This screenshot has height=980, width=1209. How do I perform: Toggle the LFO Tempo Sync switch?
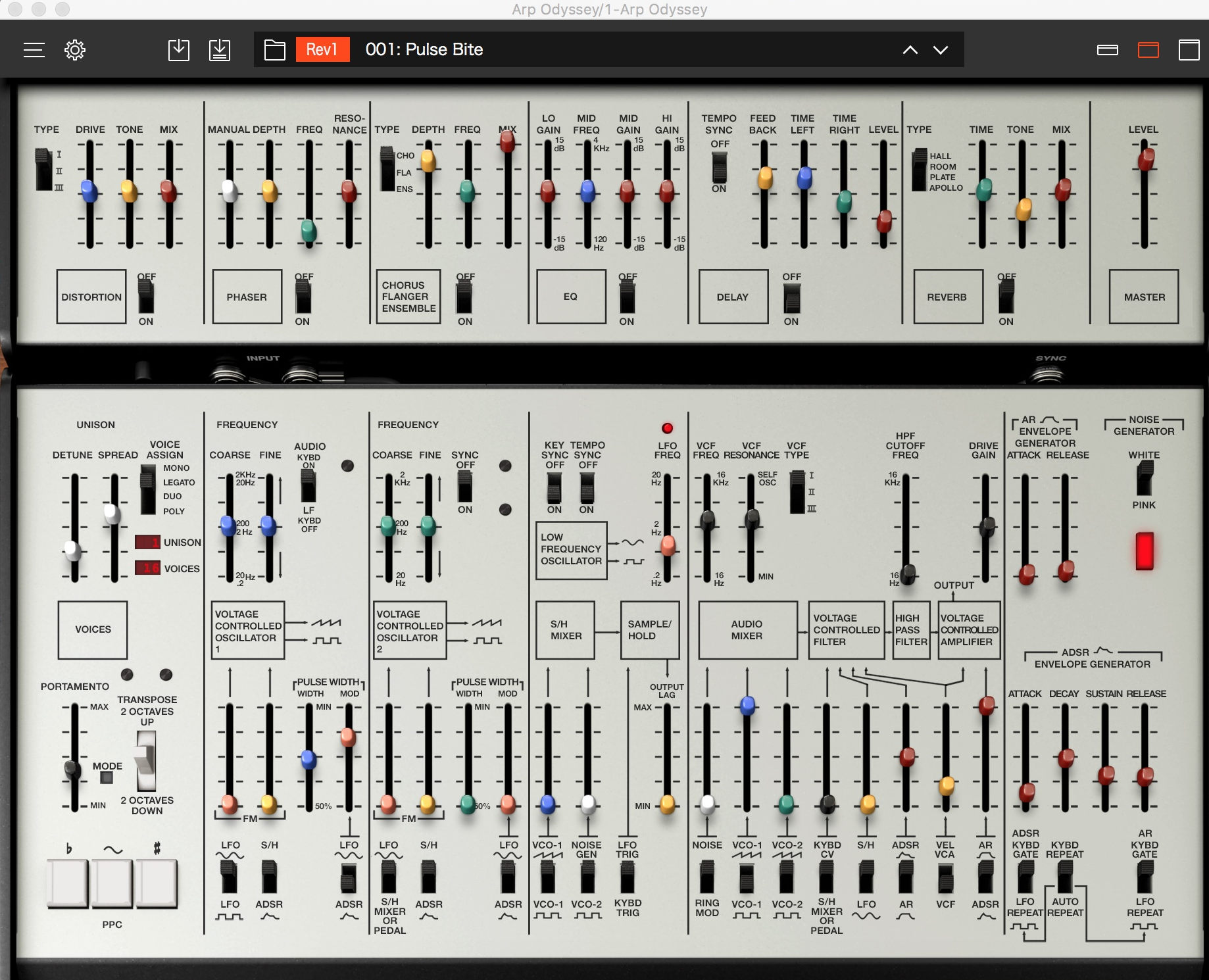587,487
